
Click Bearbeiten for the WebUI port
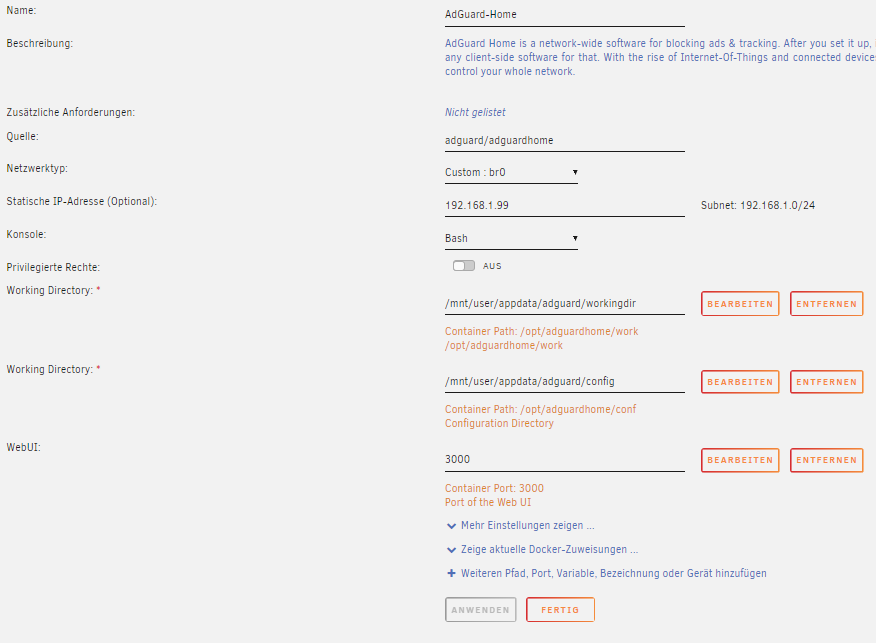click(740, 460)
